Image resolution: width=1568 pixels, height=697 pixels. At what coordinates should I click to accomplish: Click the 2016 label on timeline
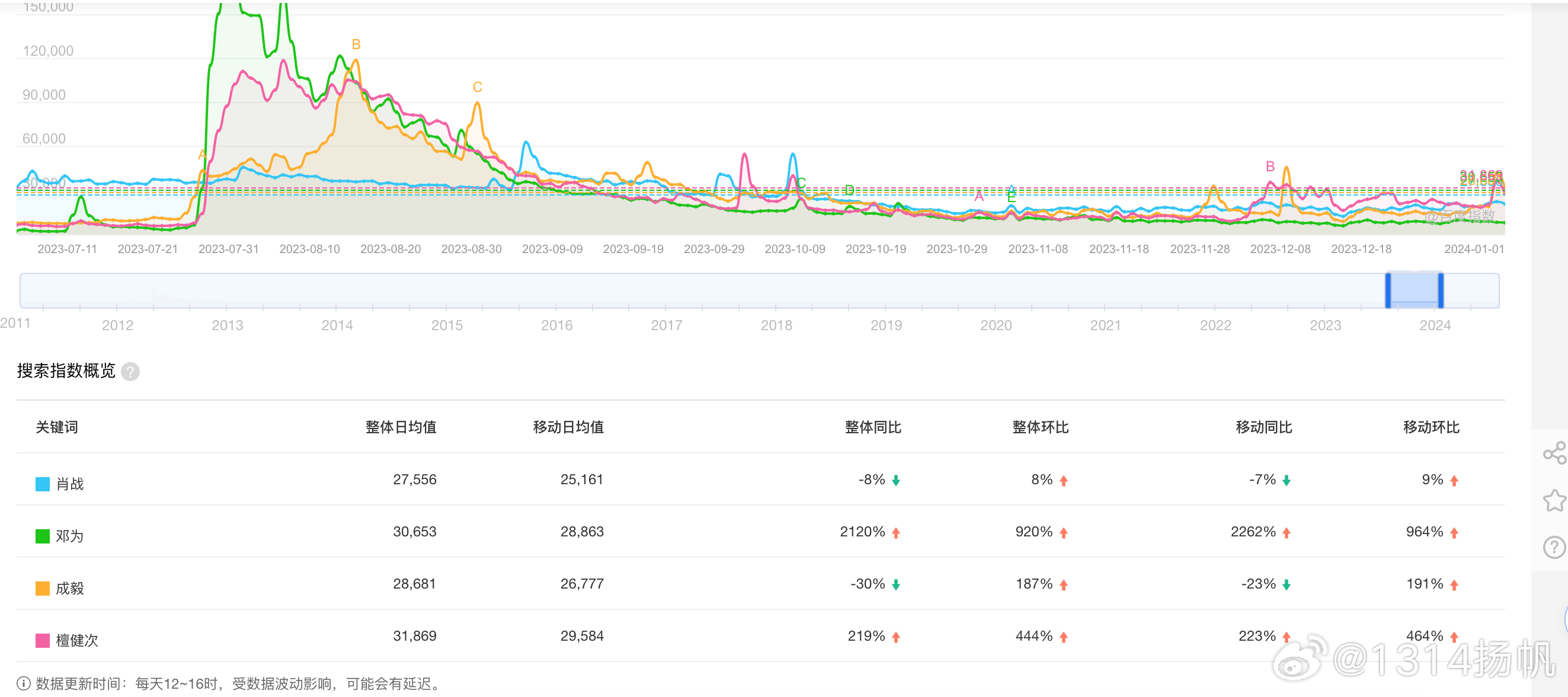click(x=557, y=325)
